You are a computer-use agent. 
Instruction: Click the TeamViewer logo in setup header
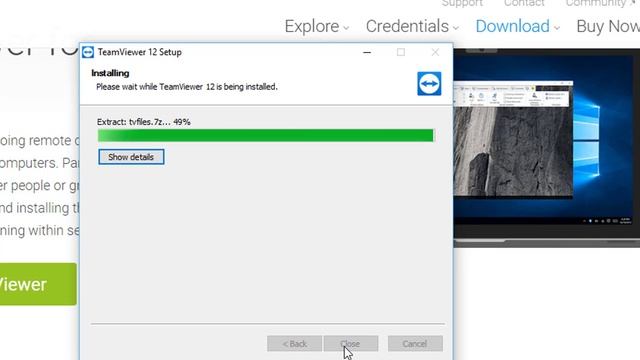pyautogui.click(x=429, y=84)
